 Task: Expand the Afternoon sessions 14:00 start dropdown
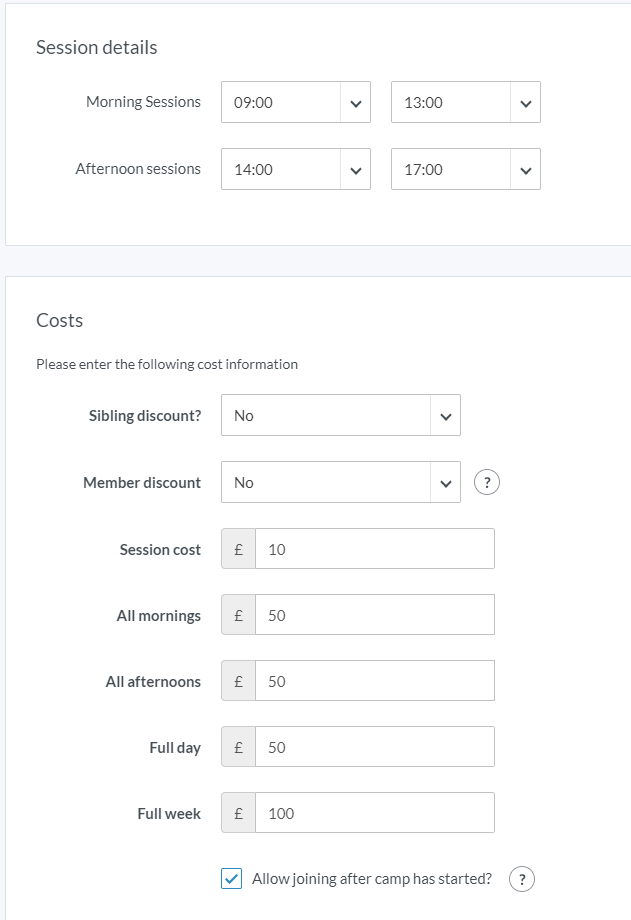pos(295,169)
